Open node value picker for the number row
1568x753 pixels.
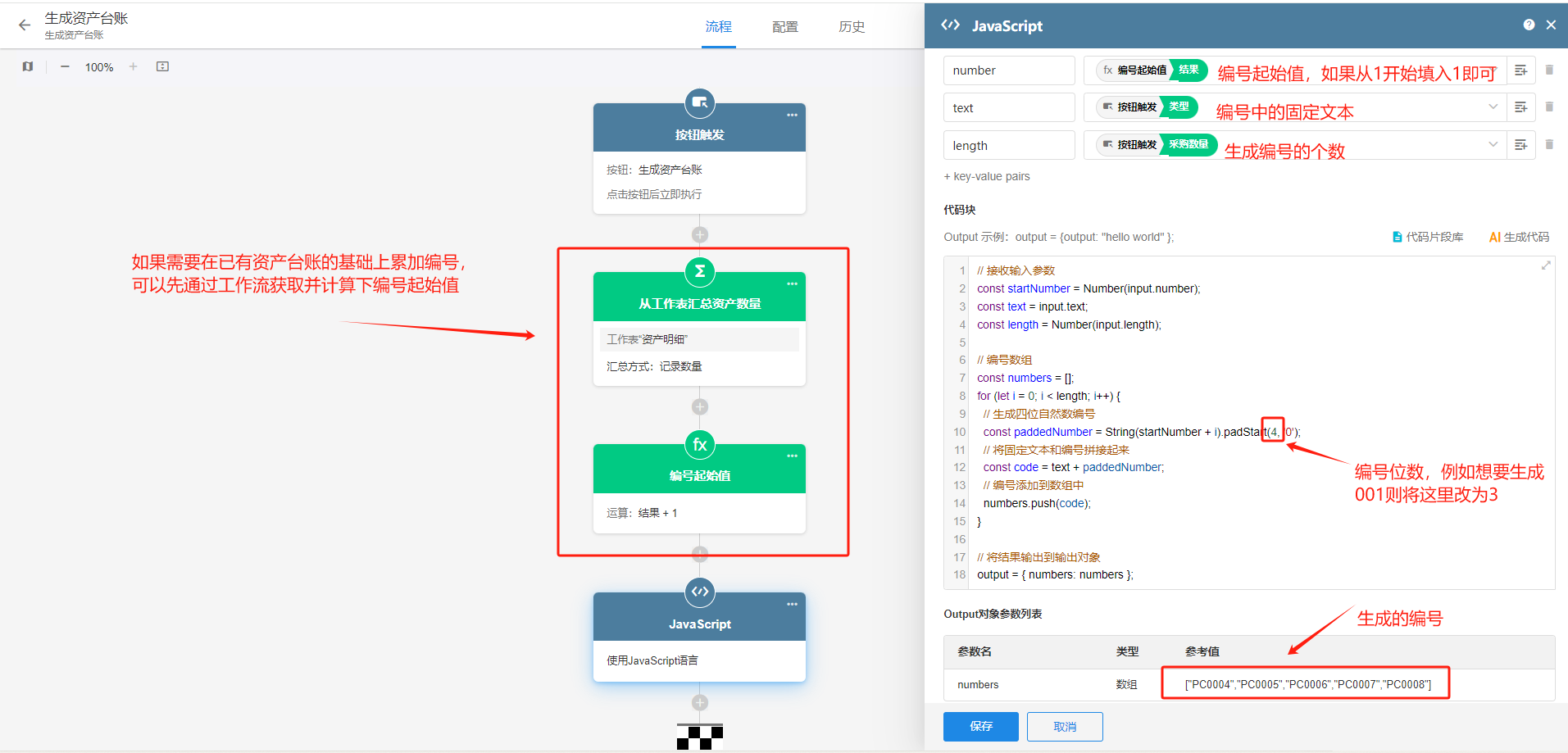[x=1520, y=70]
